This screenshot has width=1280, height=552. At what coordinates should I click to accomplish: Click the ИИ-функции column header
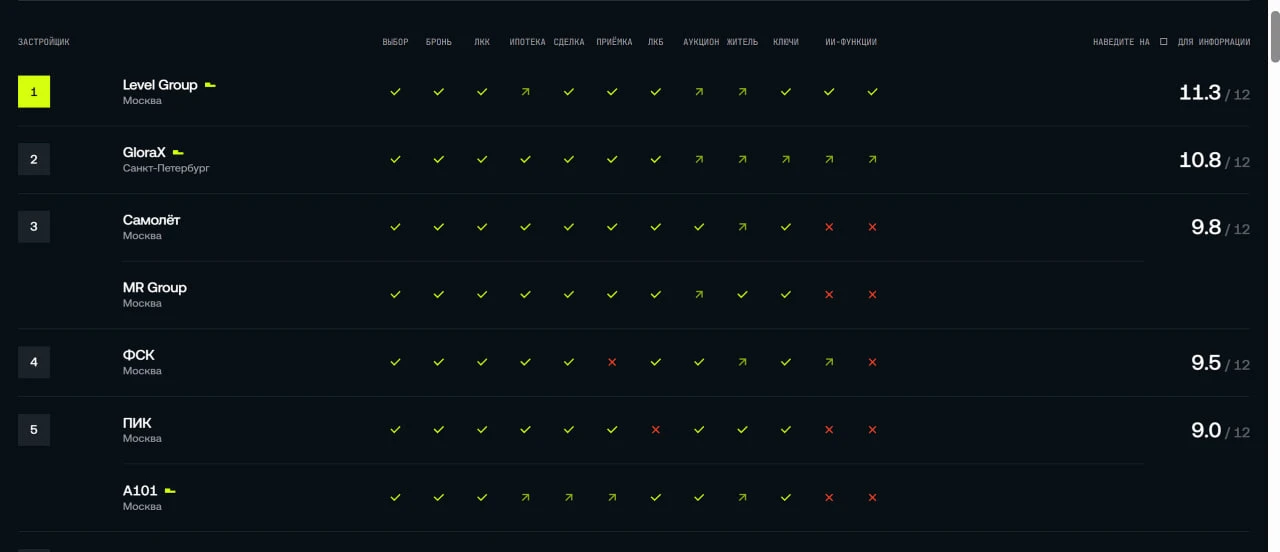point(851,42)
